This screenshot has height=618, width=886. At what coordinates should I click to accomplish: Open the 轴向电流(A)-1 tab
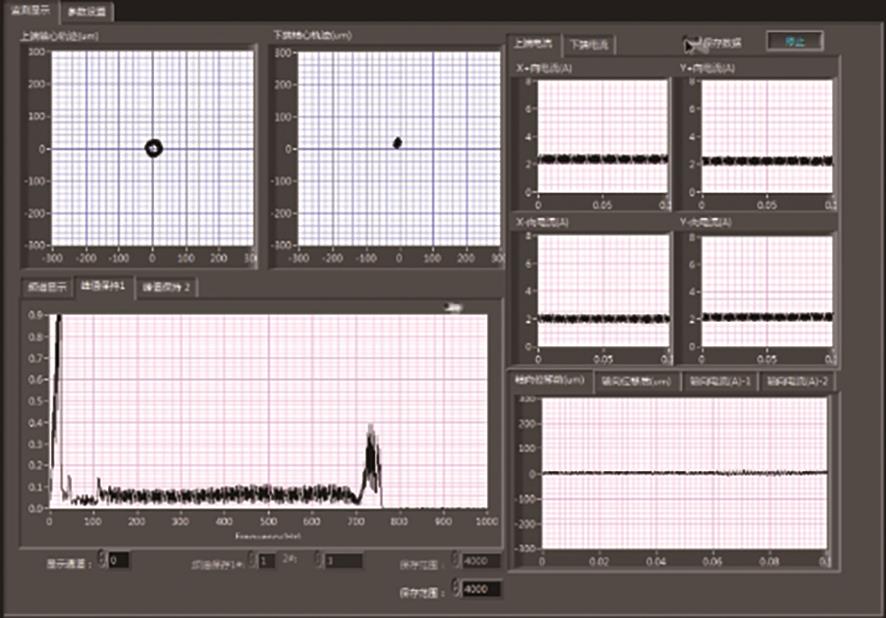coord(718,381)
